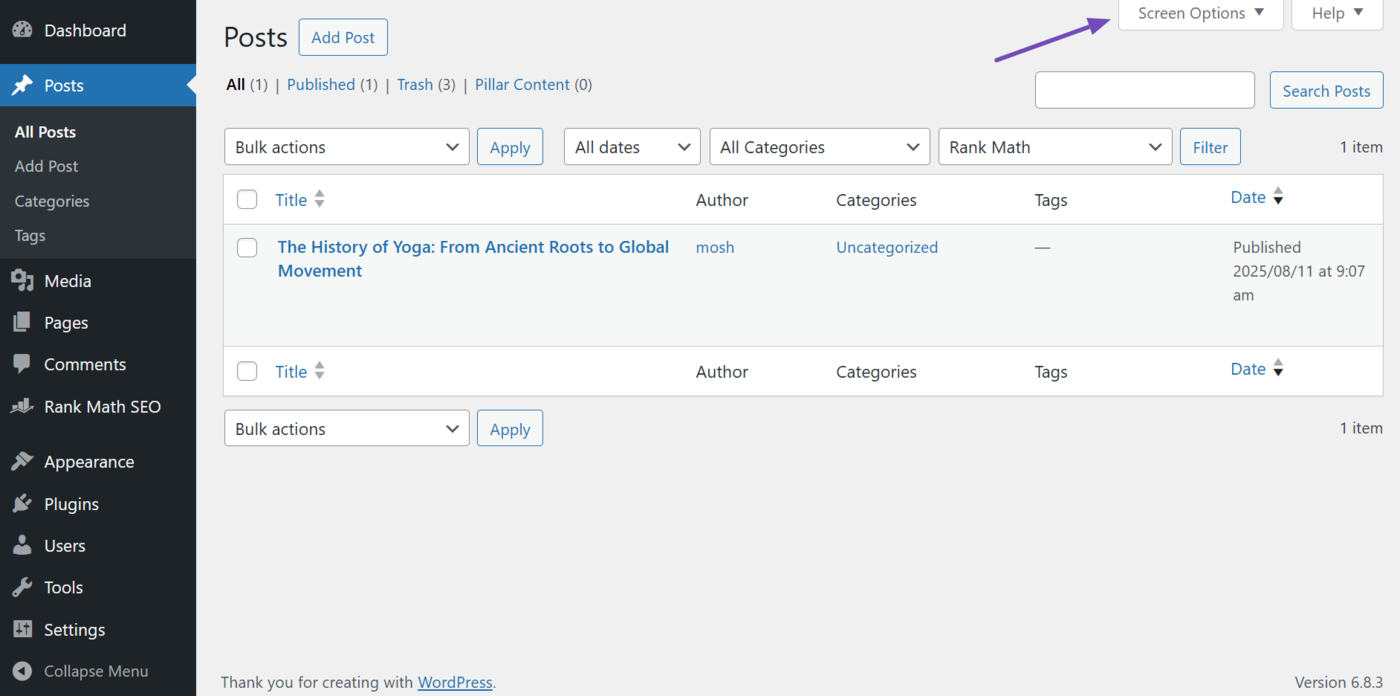
Task: Check the bottom select-all checkbox
Action: pos(247,371)
